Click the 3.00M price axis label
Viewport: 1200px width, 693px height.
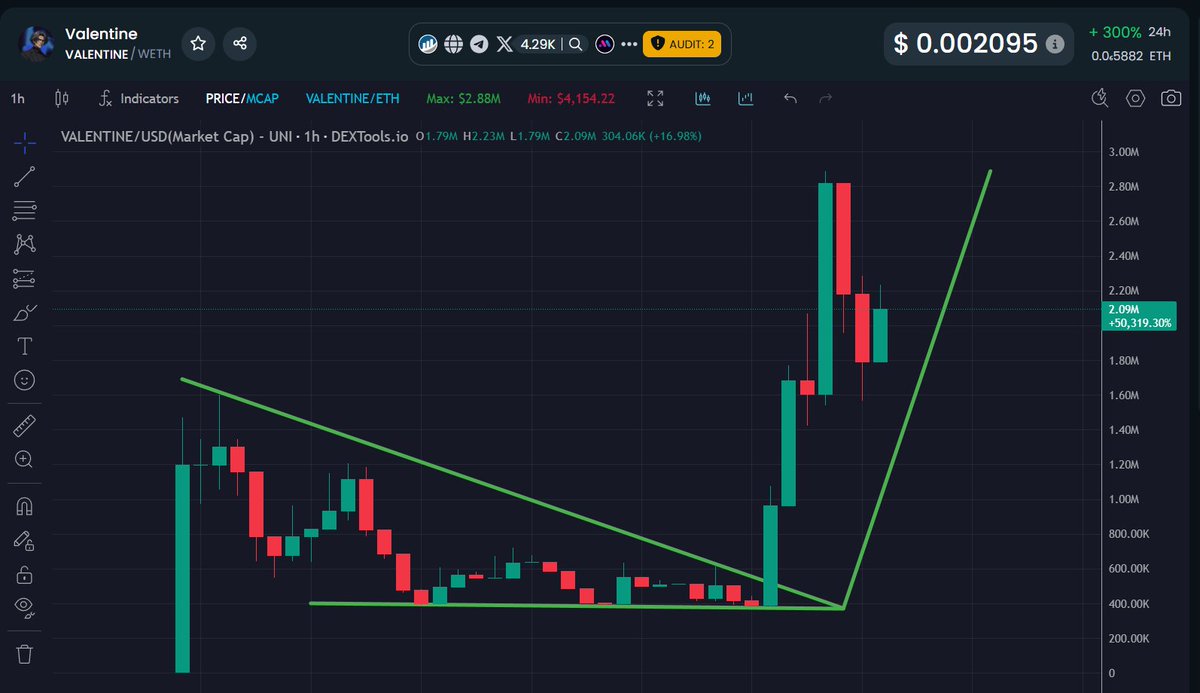pos(1124,152)
